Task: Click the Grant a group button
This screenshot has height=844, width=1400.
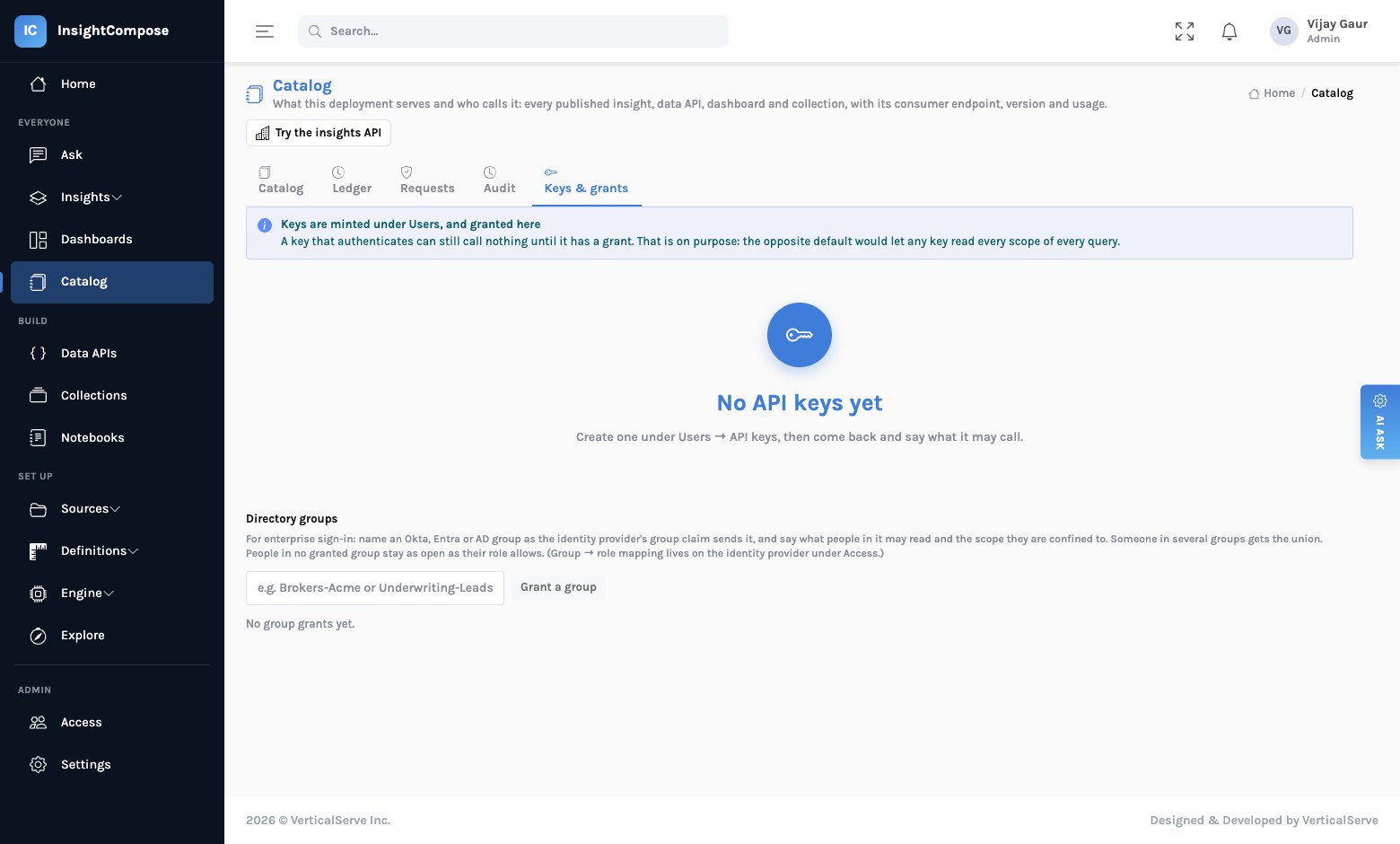Action: 558,587
